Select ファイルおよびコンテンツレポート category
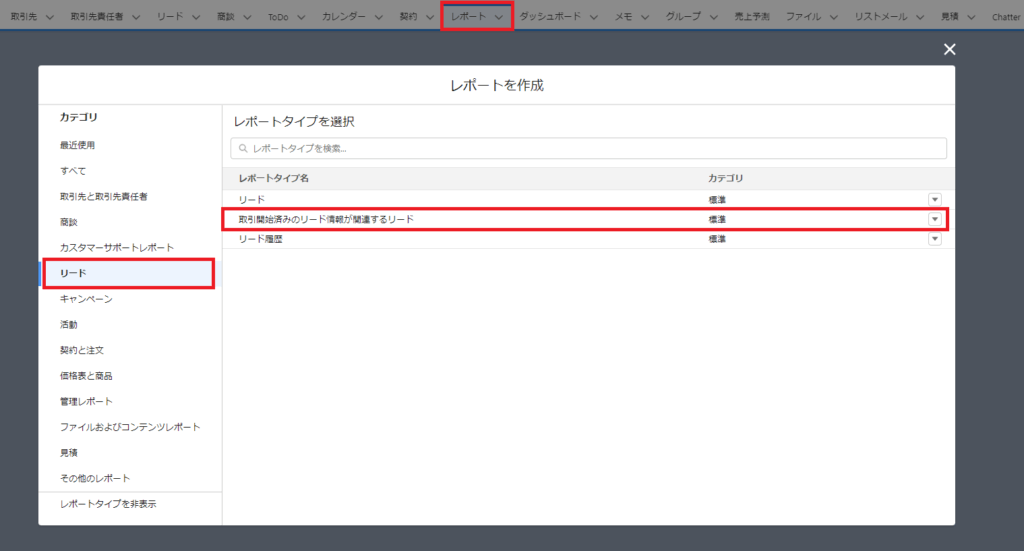The width and height of the screenshot is (1024, 551). pyautogui.click(x=130, y=427)
